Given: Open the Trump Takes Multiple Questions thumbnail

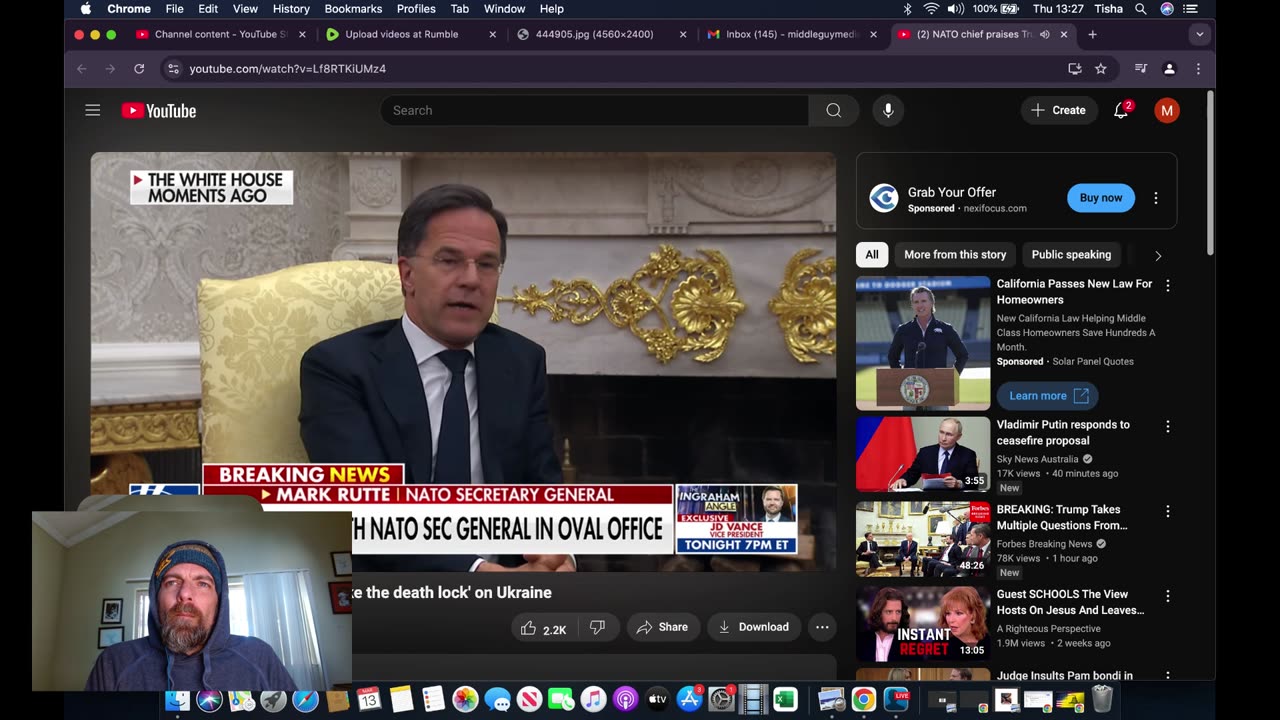Looking at the screenshot, I should click(x=923, y=539).
